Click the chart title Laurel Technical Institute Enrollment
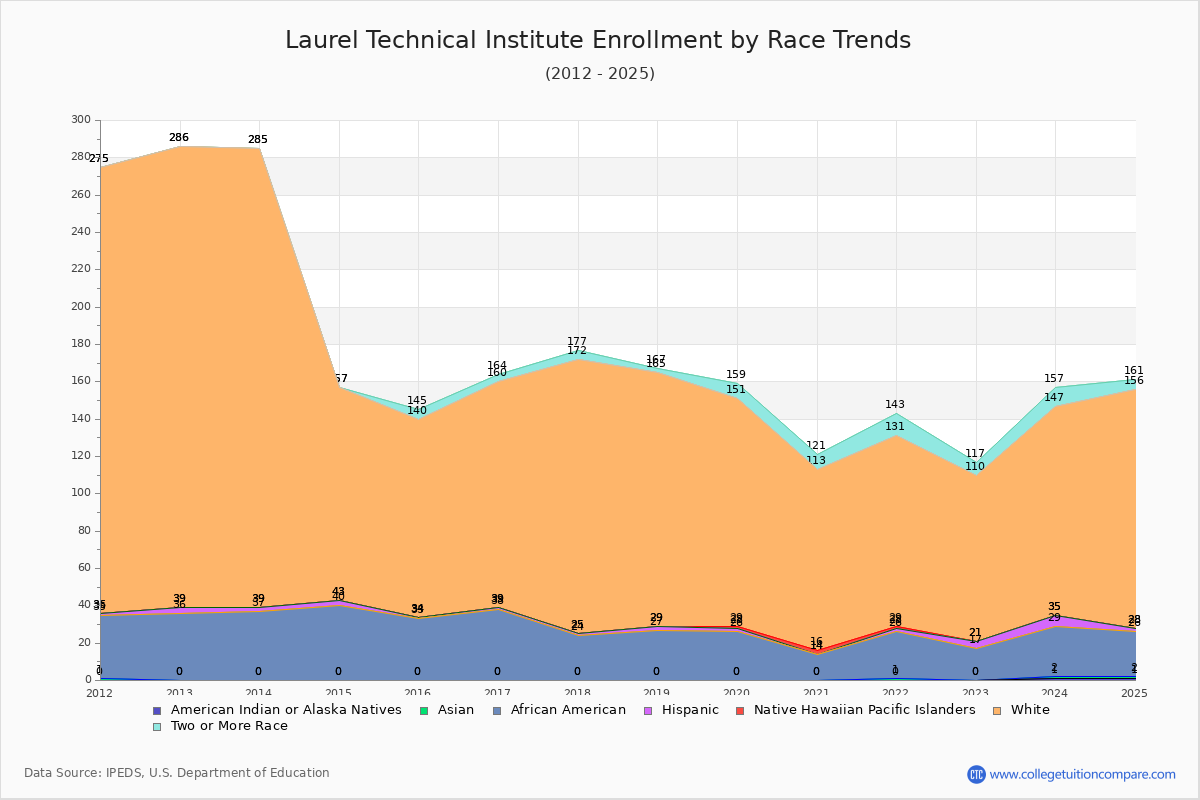This screenshot has width=1200, height=800. click(598, 40)
